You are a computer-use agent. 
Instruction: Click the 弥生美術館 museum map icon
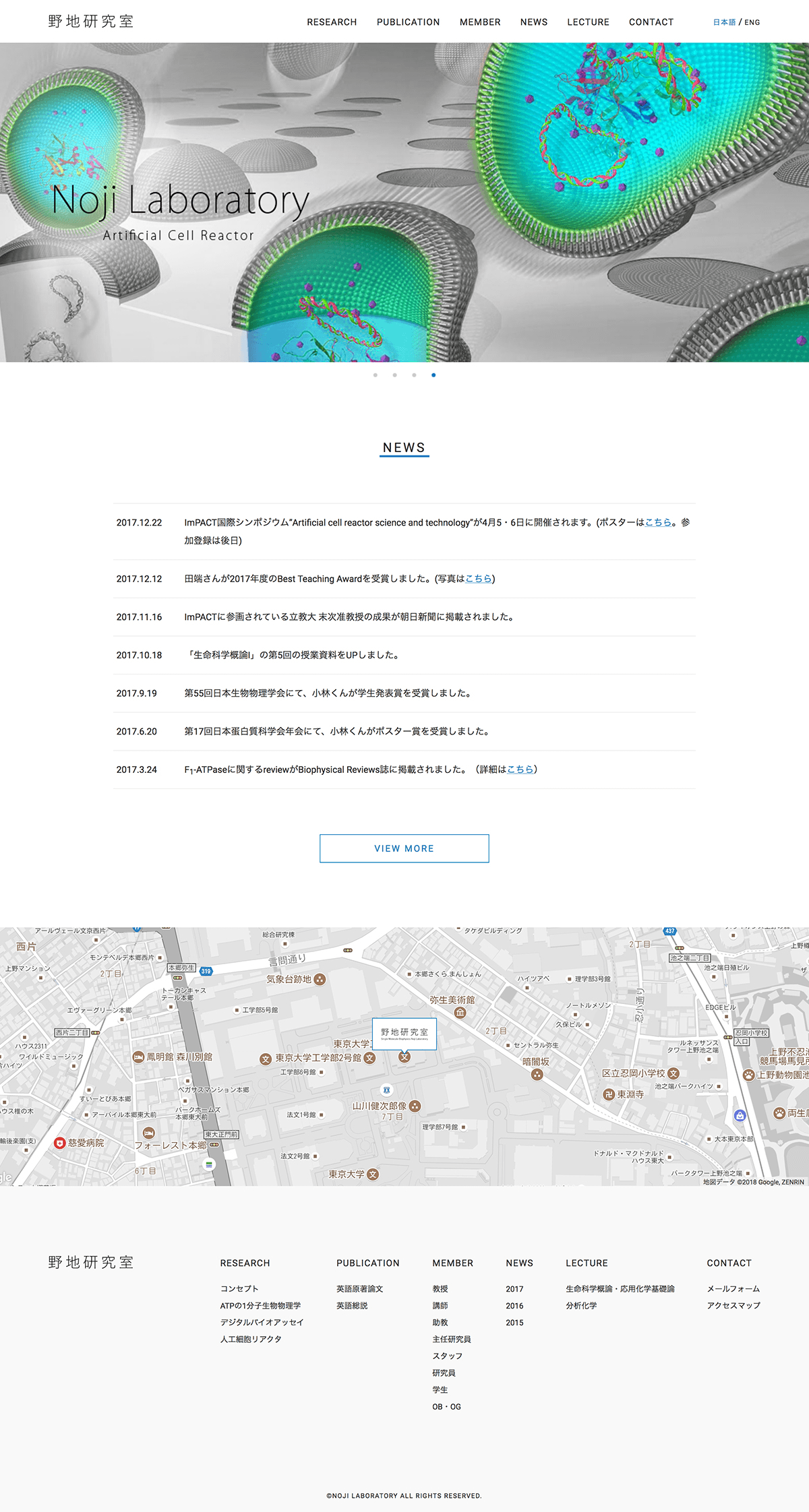pyautogui.click(x=460, y=1012)
